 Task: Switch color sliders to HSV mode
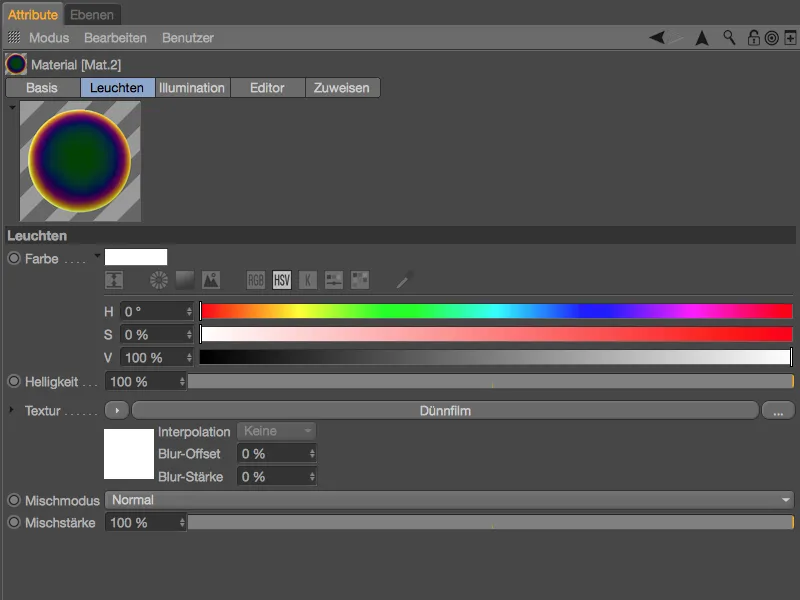pos(282,280)
